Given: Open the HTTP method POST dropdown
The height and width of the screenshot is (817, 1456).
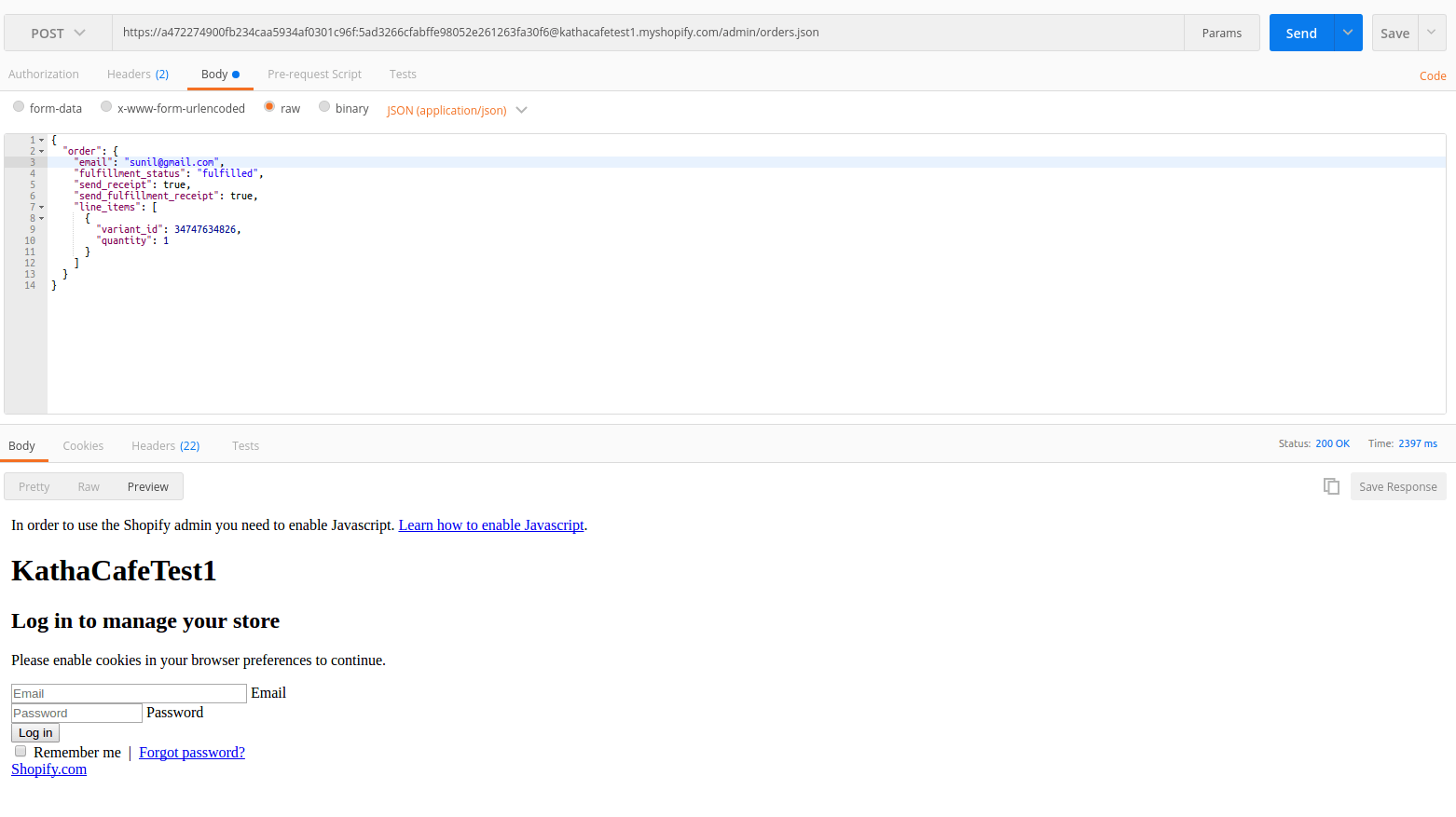Looking at the screenshot, I should (58, 33).
